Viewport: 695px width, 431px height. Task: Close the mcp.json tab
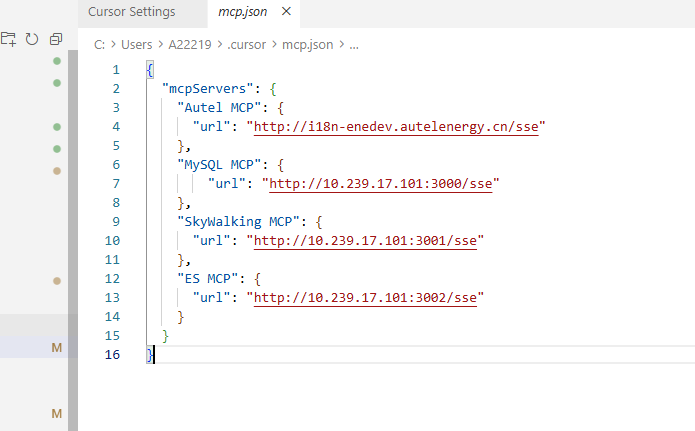click(286, 11)
